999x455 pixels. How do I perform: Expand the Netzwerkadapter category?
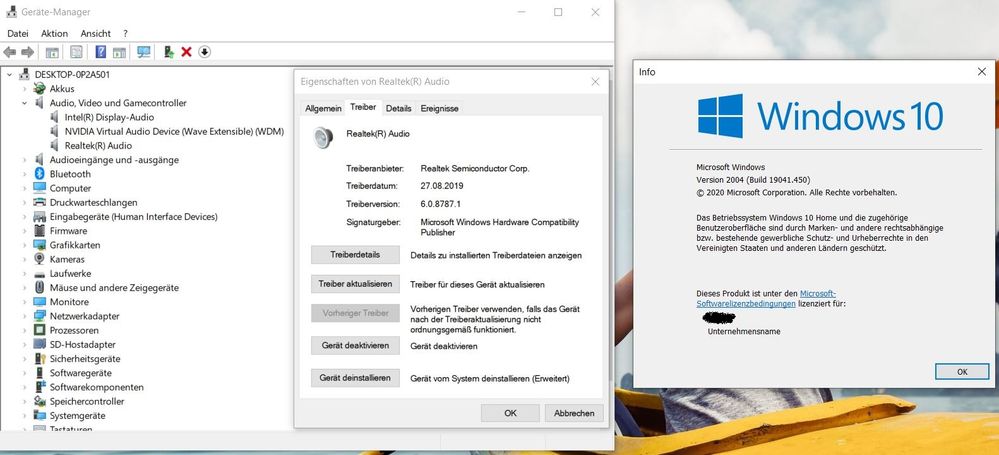point(25,316)
